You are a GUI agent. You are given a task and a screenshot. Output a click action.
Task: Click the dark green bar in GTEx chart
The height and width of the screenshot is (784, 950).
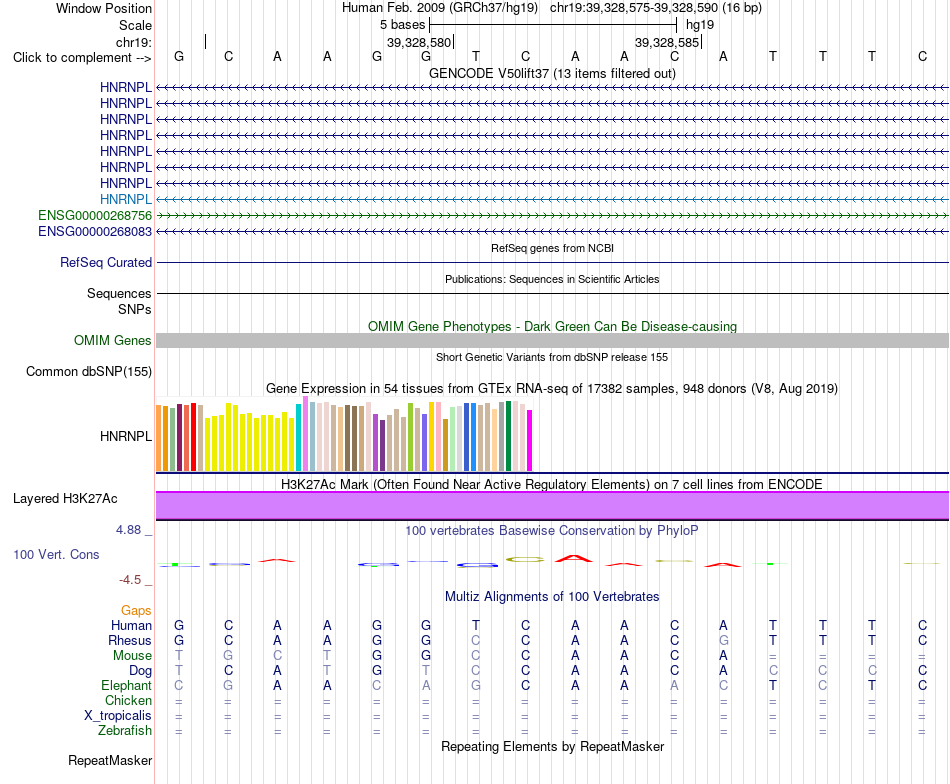click(508, 436)
